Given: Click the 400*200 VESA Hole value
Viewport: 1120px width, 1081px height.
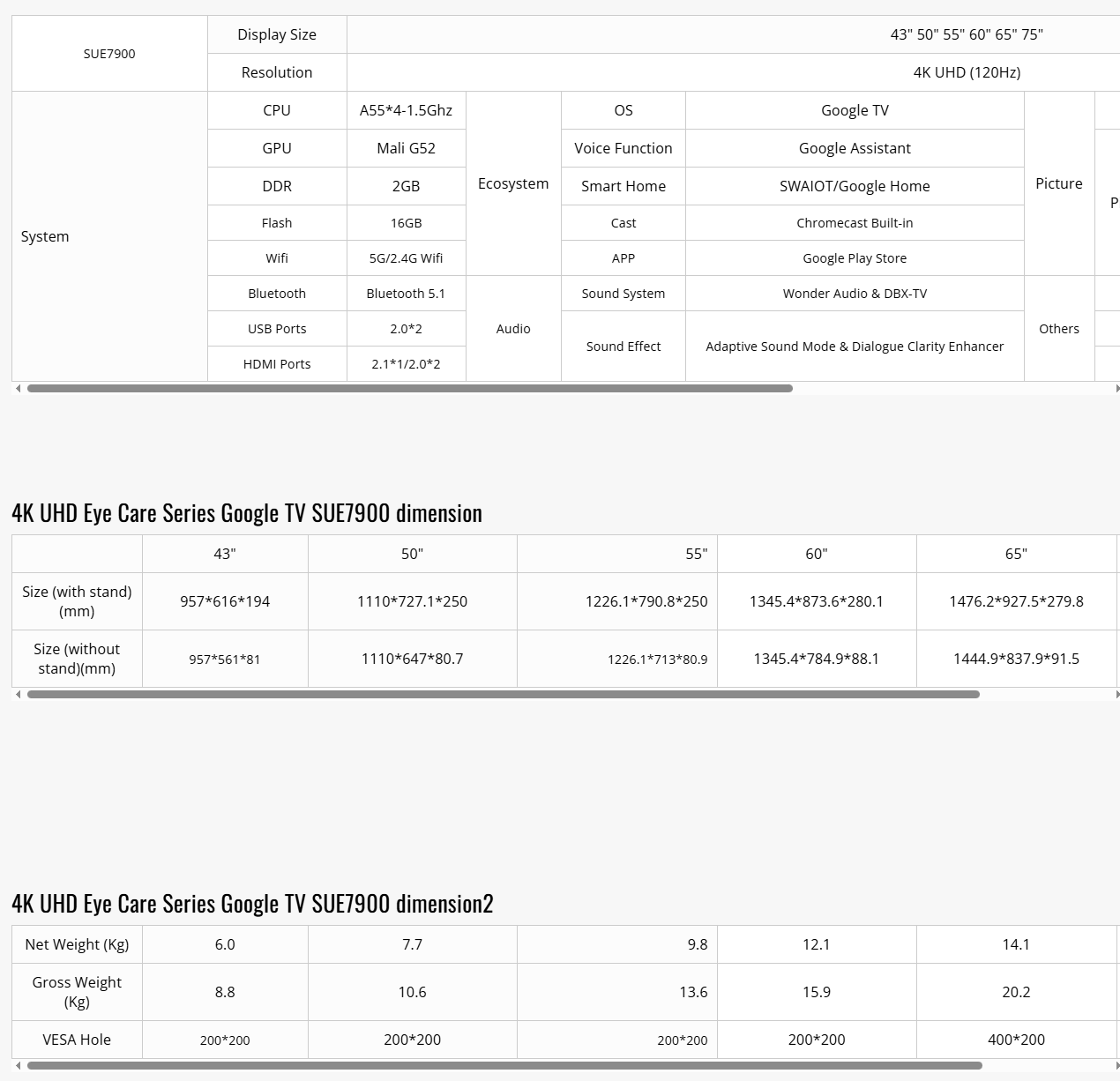Looking at the screenshot, I should (x=1016, y=1040).
